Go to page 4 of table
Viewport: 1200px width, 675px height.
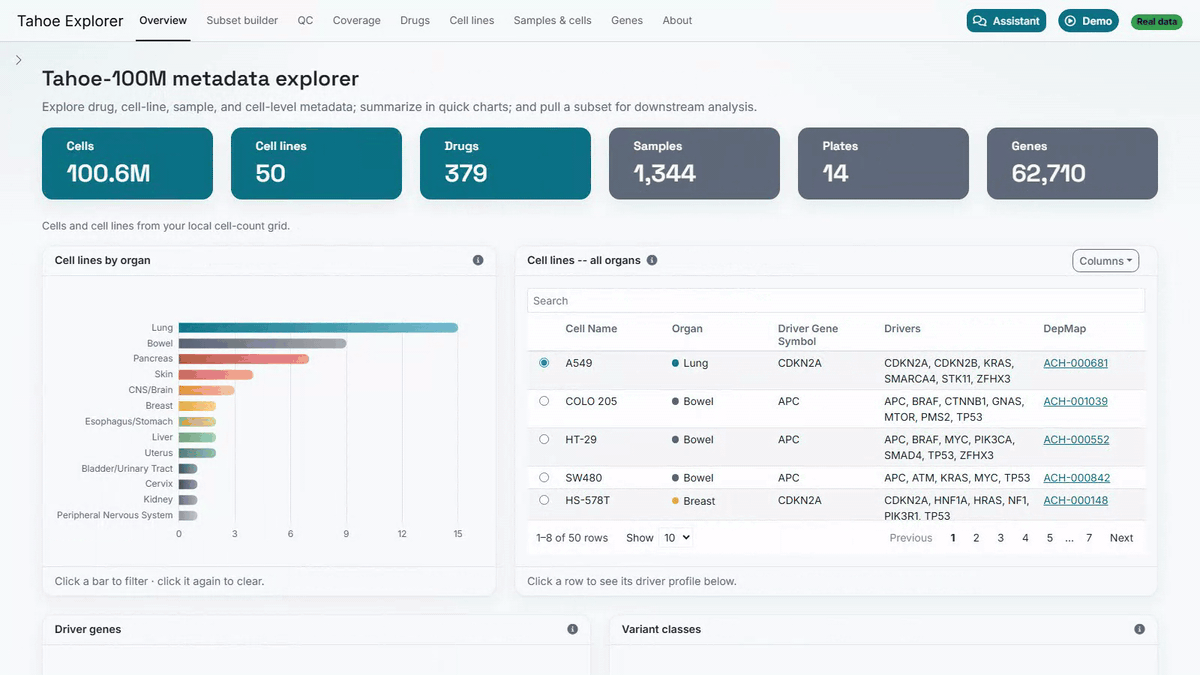pyautogui.click(x=1025, y=538)
